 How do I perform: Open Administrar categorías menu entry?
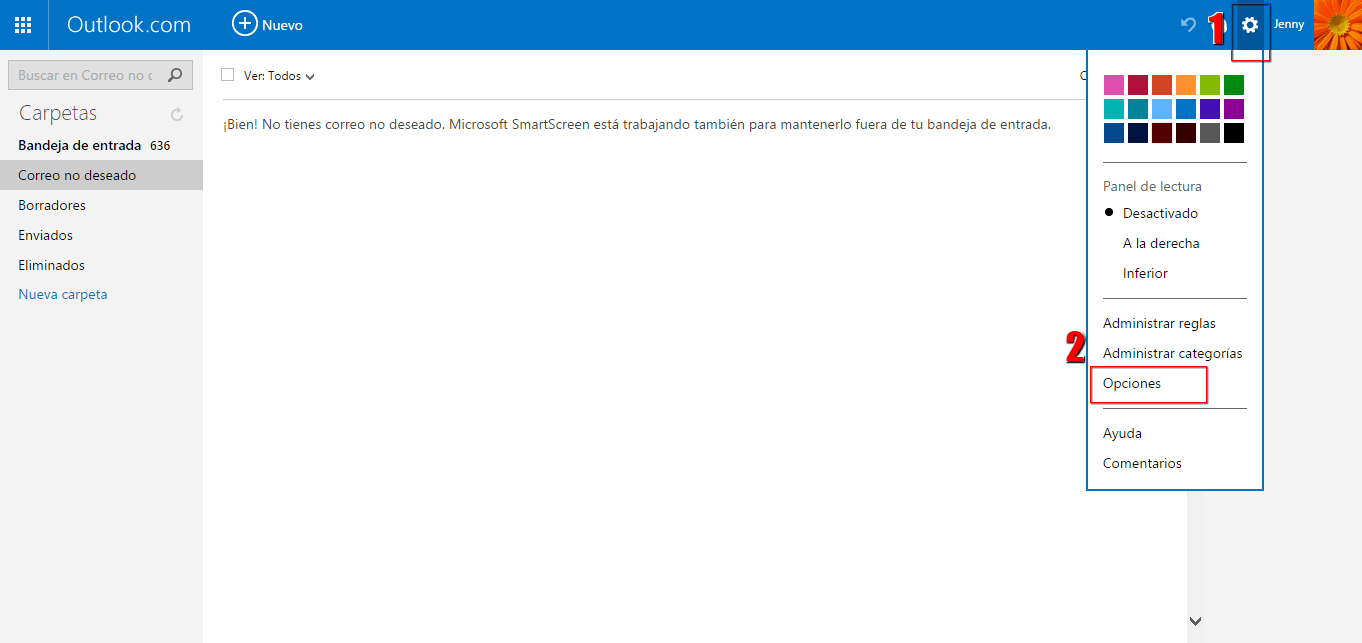tap(1173, 353)
